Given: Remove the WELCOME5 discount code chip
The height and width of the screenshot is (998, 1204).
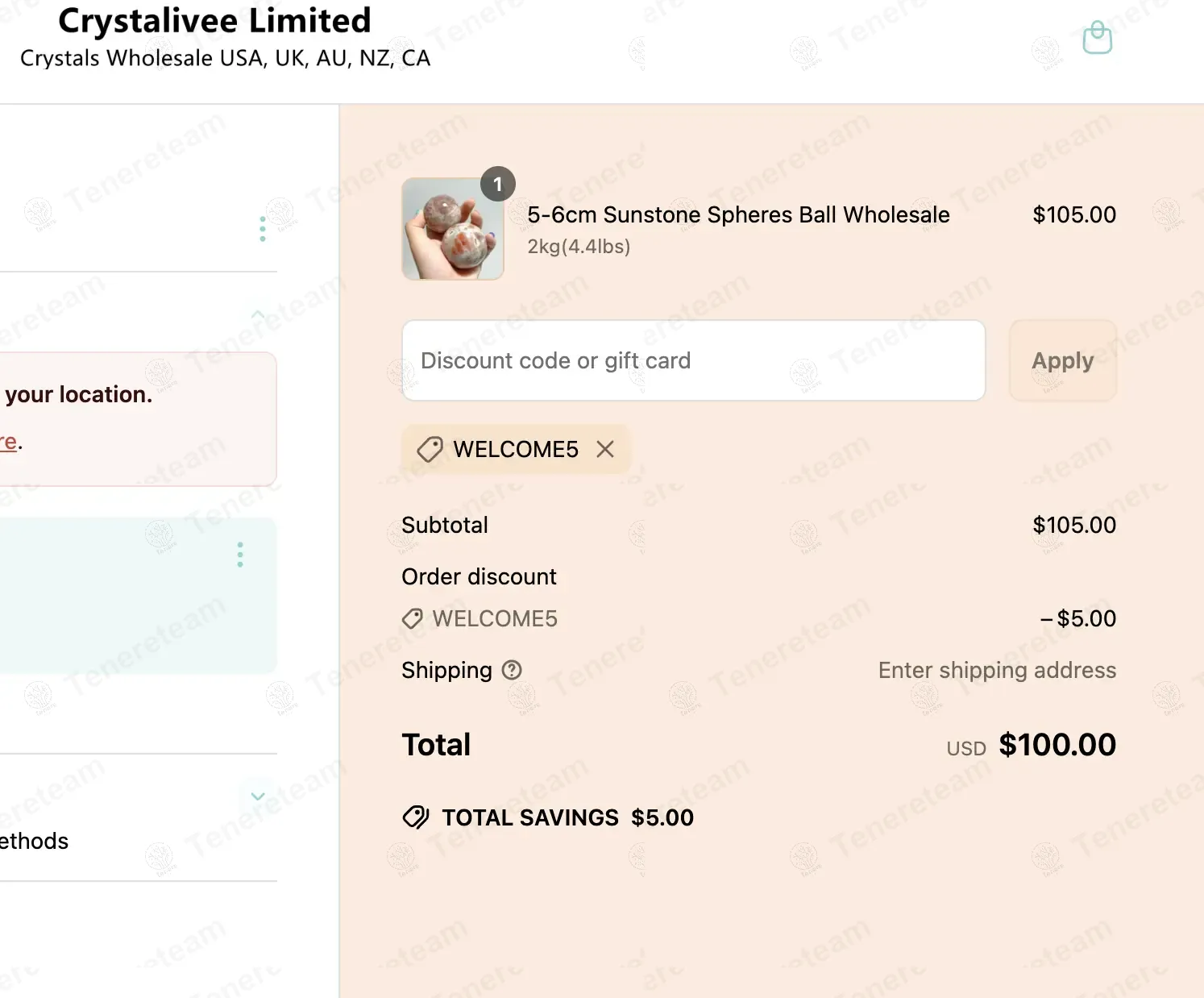Looking at the screenshot, I should coord(605,449).
